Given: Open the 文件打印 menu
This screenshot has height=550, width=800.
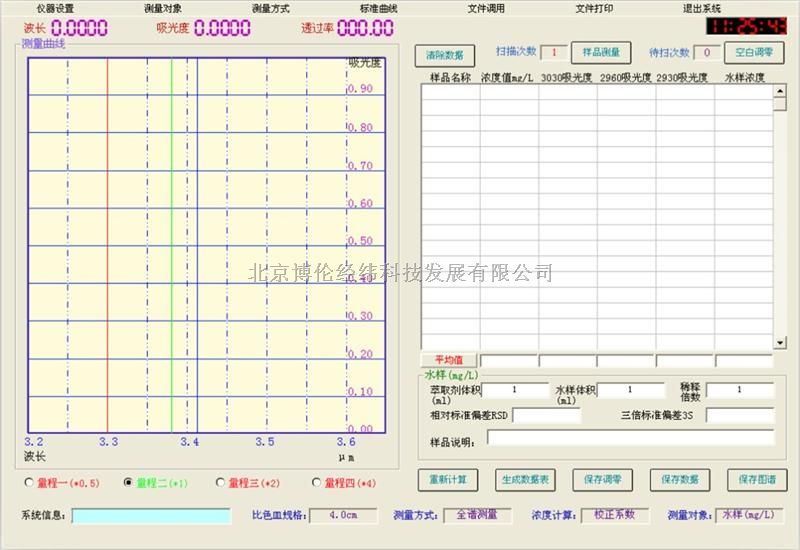Looking at the screenshot, I should coord(594,9).
